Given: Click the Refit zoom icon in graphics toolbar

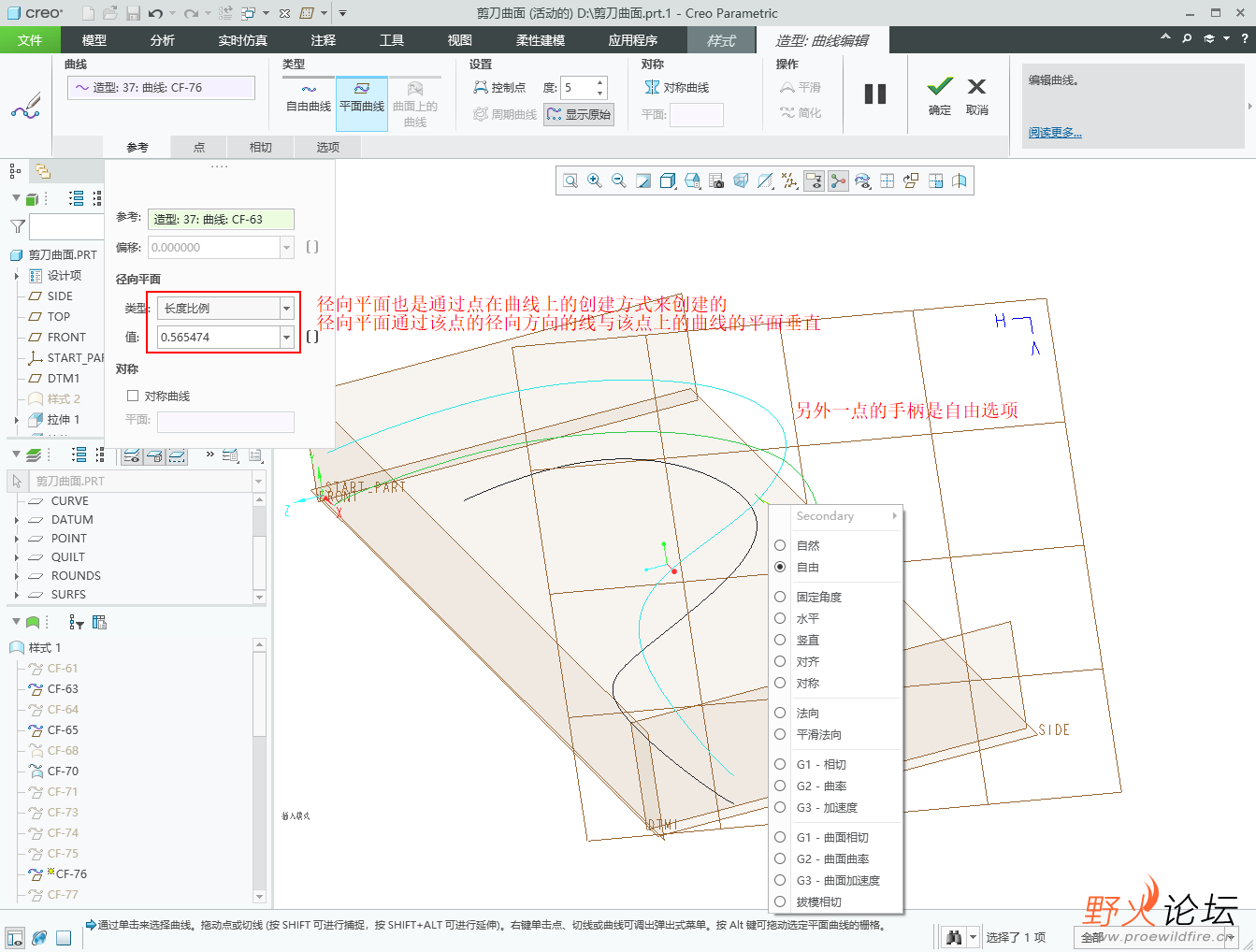Looking at the screenshot, I should (570, 181).
